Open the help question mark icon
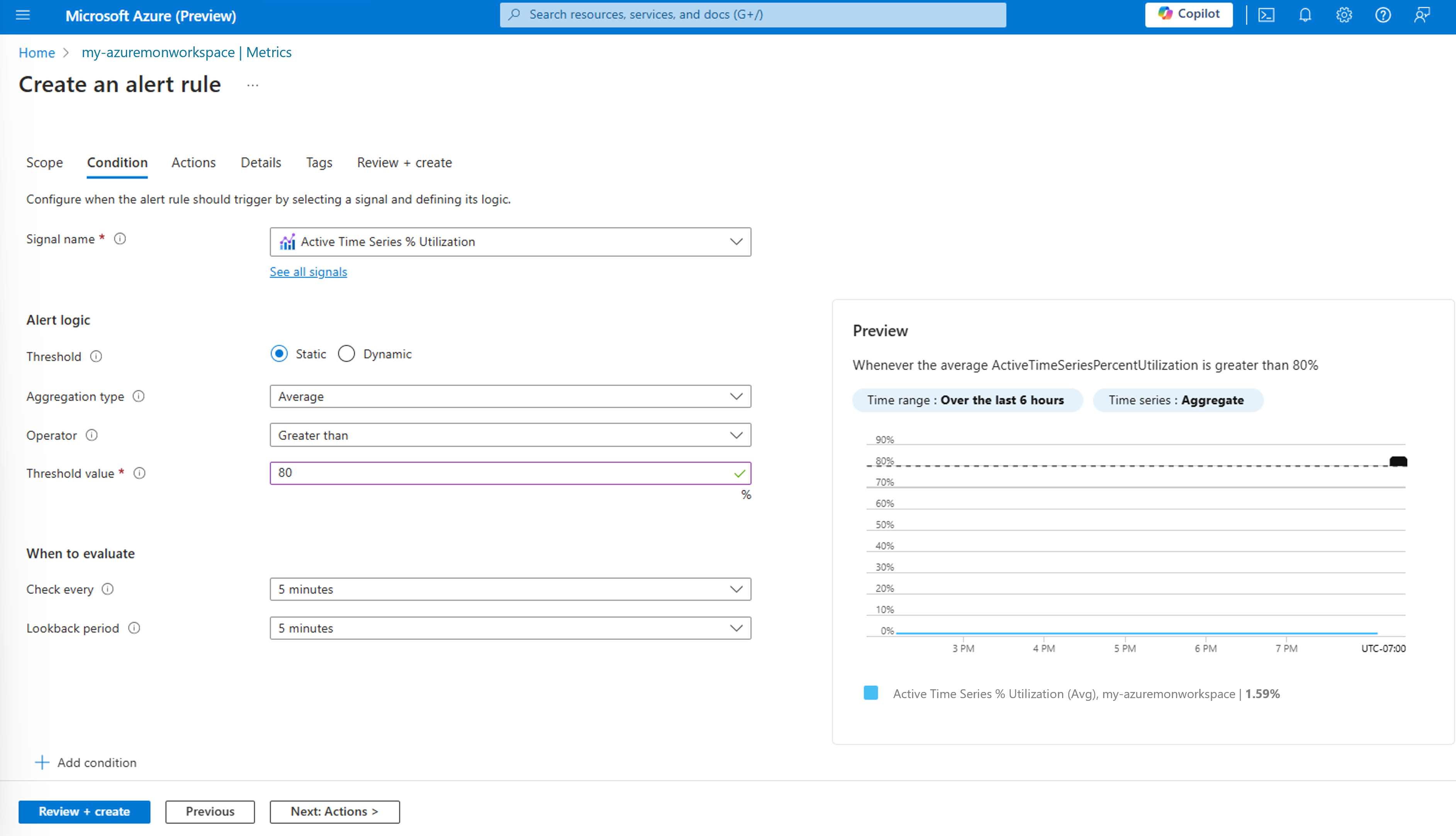 [x=1383, y=15]
